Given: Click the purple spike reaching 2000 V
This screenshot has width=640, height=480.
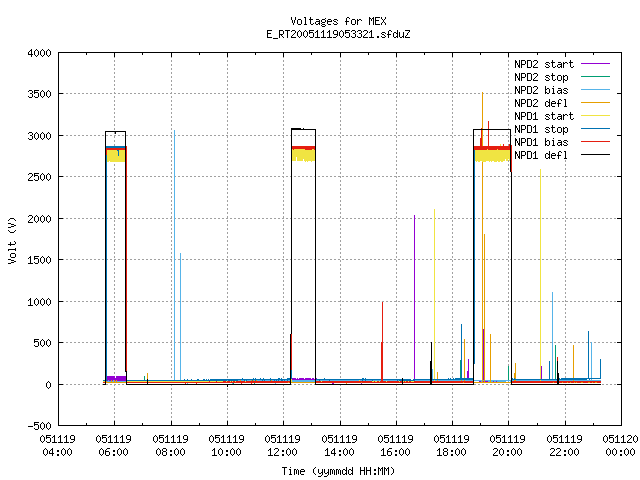Looking at the screenshot, I should (415, 298).
